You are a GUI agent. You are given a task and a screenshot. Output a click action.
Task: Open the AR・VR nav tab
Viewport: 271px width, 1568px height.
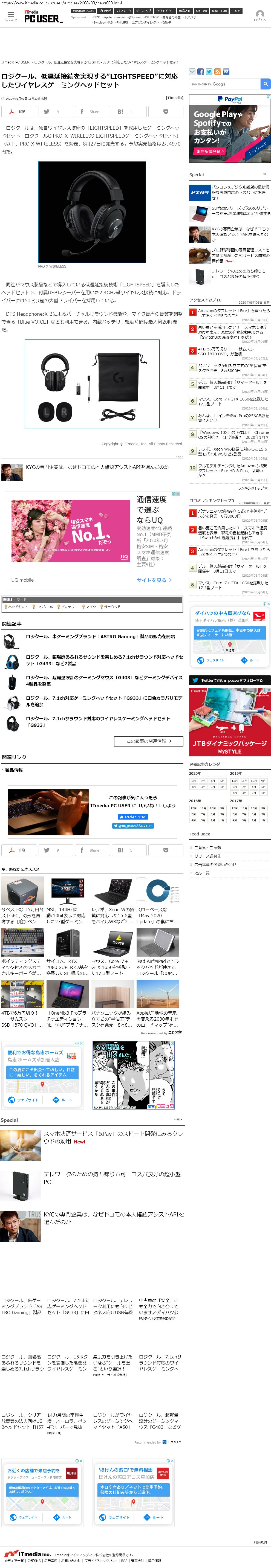click(x=201, y=11)
